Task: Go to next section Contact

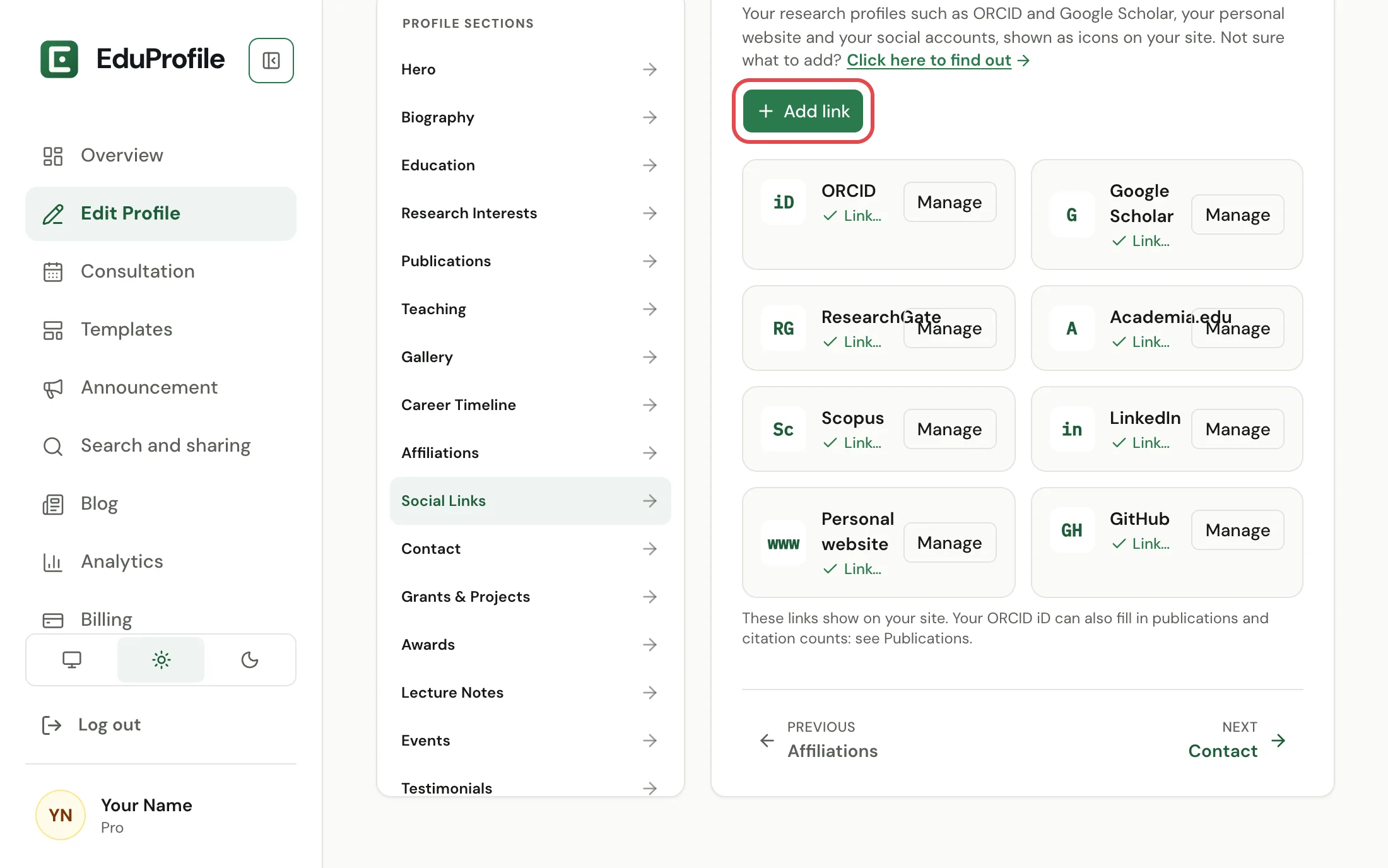Action: pyautogui.click(x=1237, y=739)
